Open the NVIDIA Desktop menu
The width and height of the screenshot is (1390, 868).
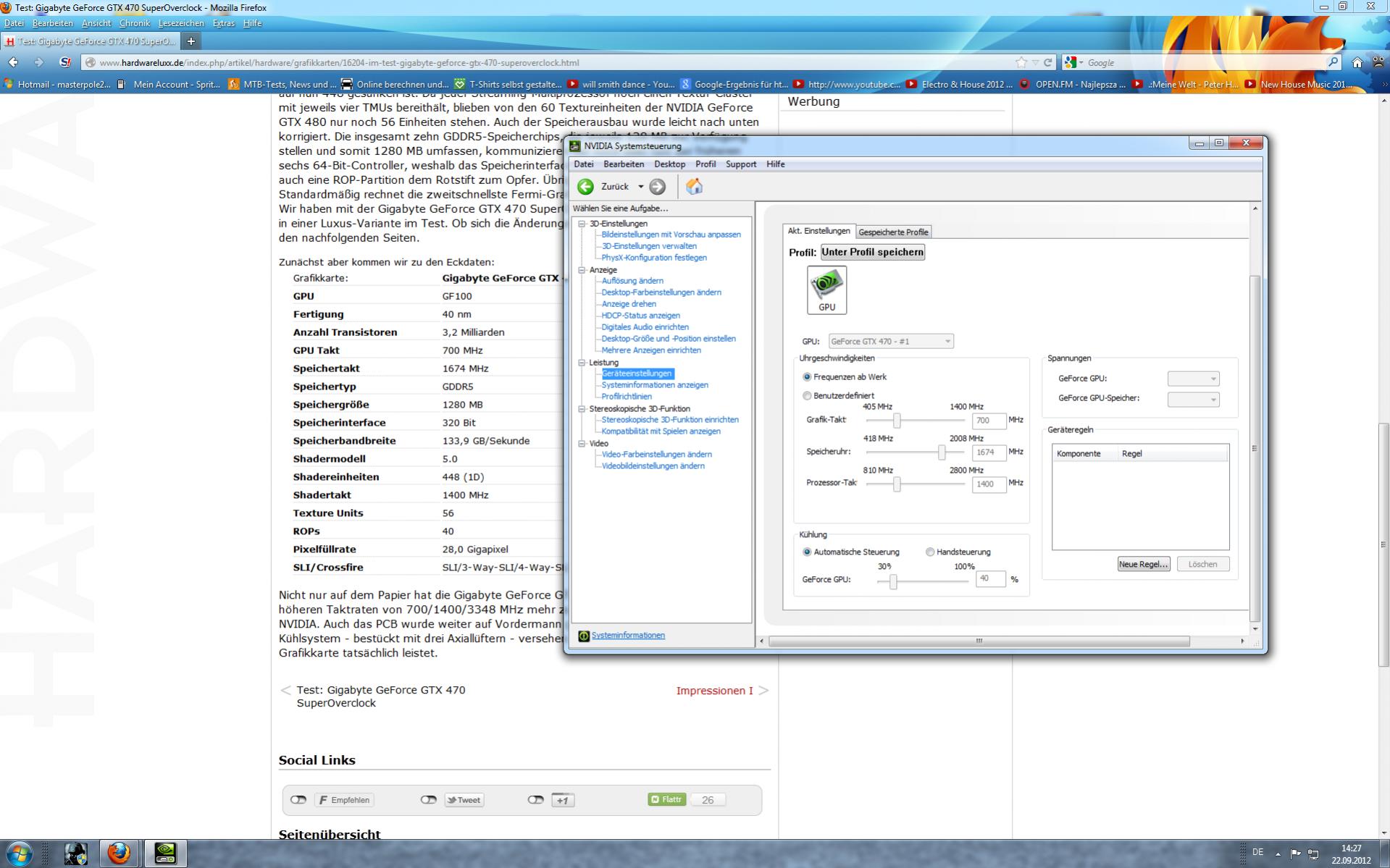coord(669,164)
